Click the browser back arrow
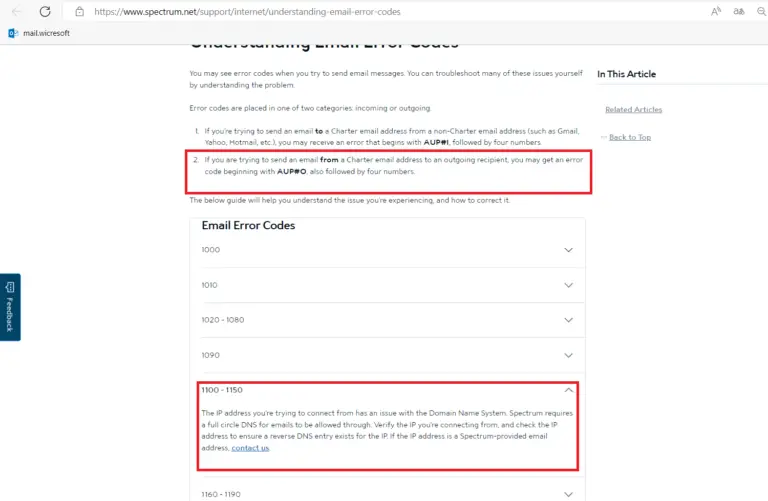768x501 pixels. 17,11
